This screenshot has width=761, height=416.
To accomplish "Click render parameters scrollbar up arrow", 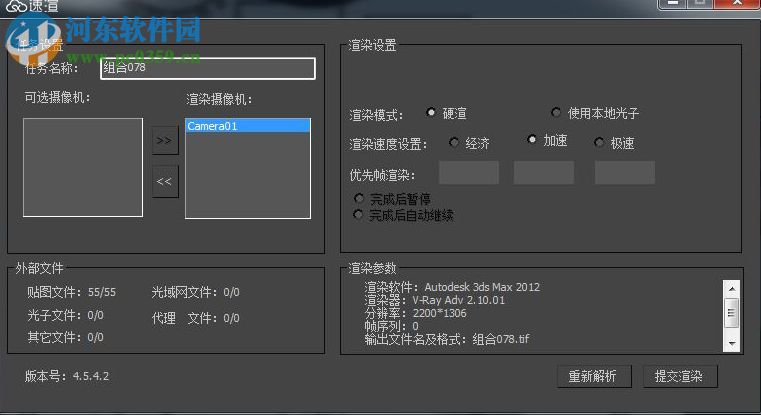I will coord(731,289).
